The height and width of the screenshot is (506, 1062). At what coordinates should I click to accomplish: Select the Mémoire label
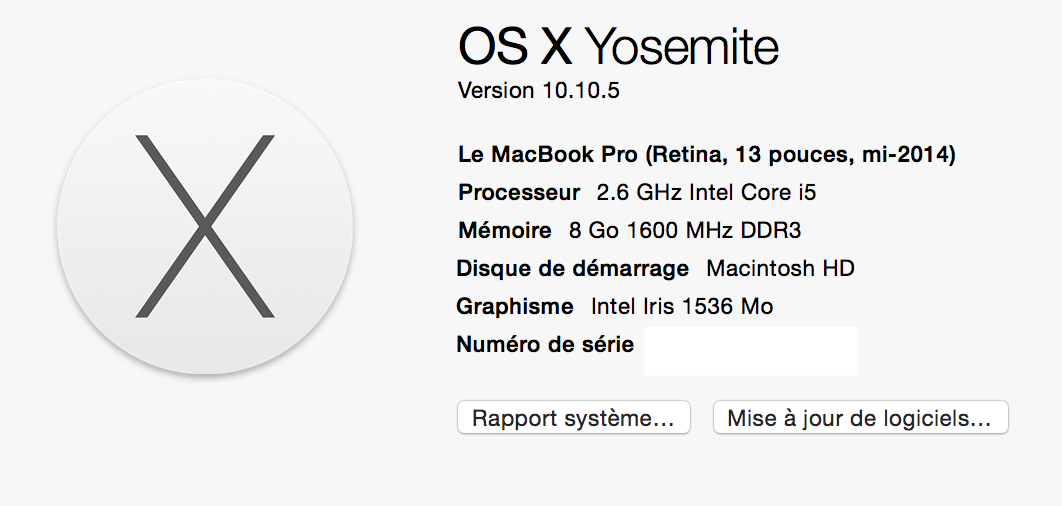point(504,230)
